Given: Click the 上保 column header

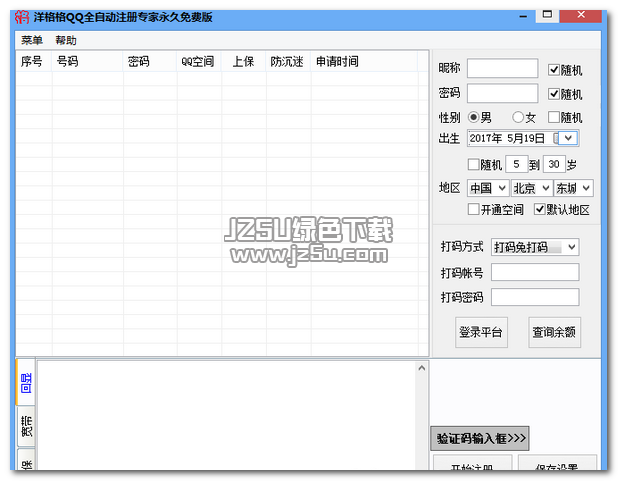Looking at the screenshot, I should click(244, 62).
